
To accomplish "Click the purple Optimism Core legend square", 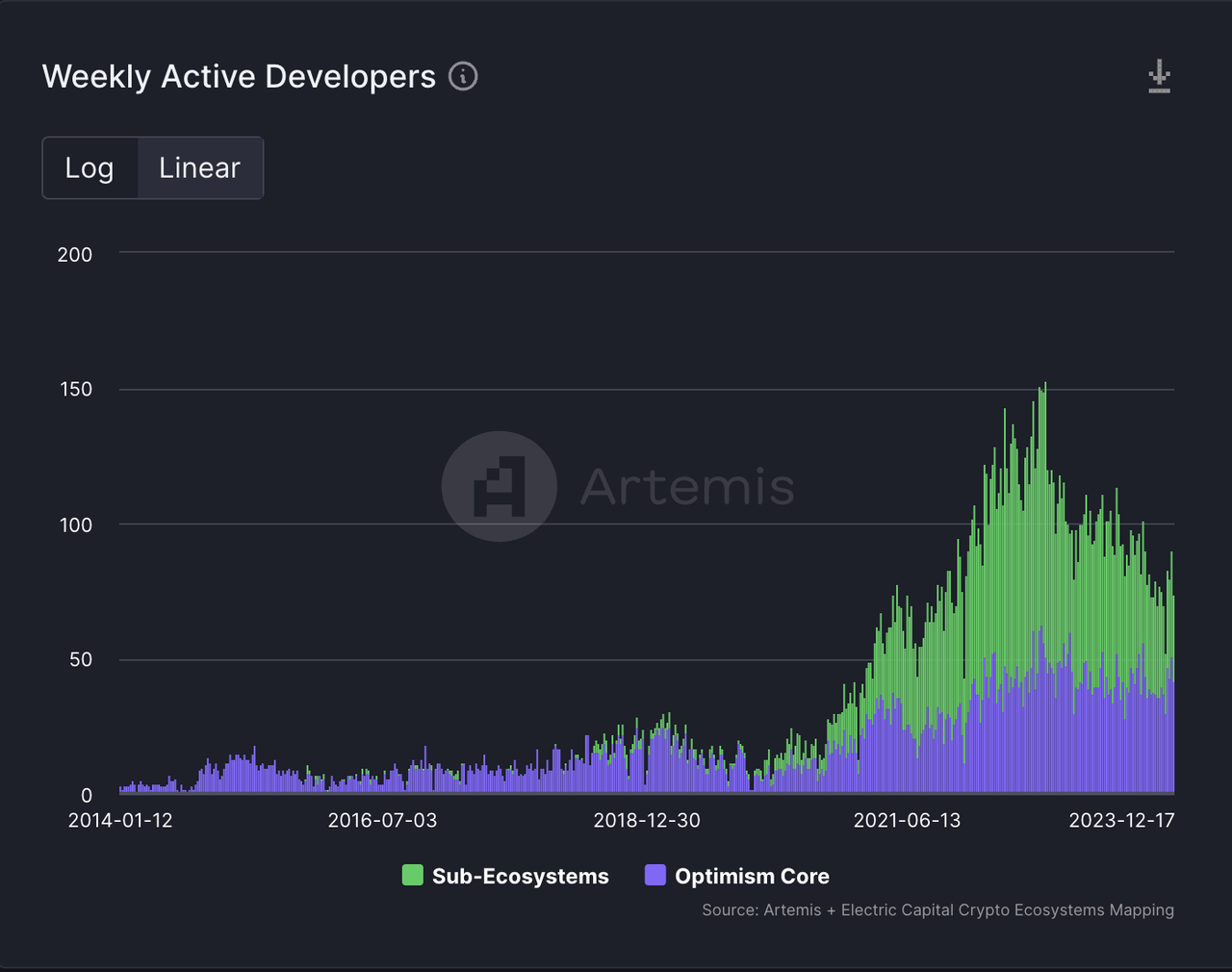I will 655,875.
